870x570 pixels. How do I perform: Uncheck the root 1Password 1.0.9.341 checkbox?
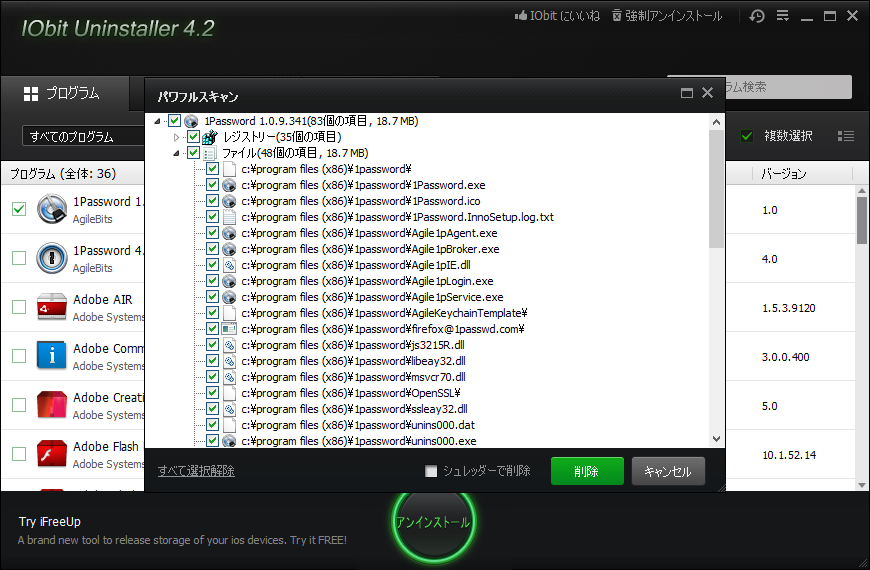click(x=175, y=120)
